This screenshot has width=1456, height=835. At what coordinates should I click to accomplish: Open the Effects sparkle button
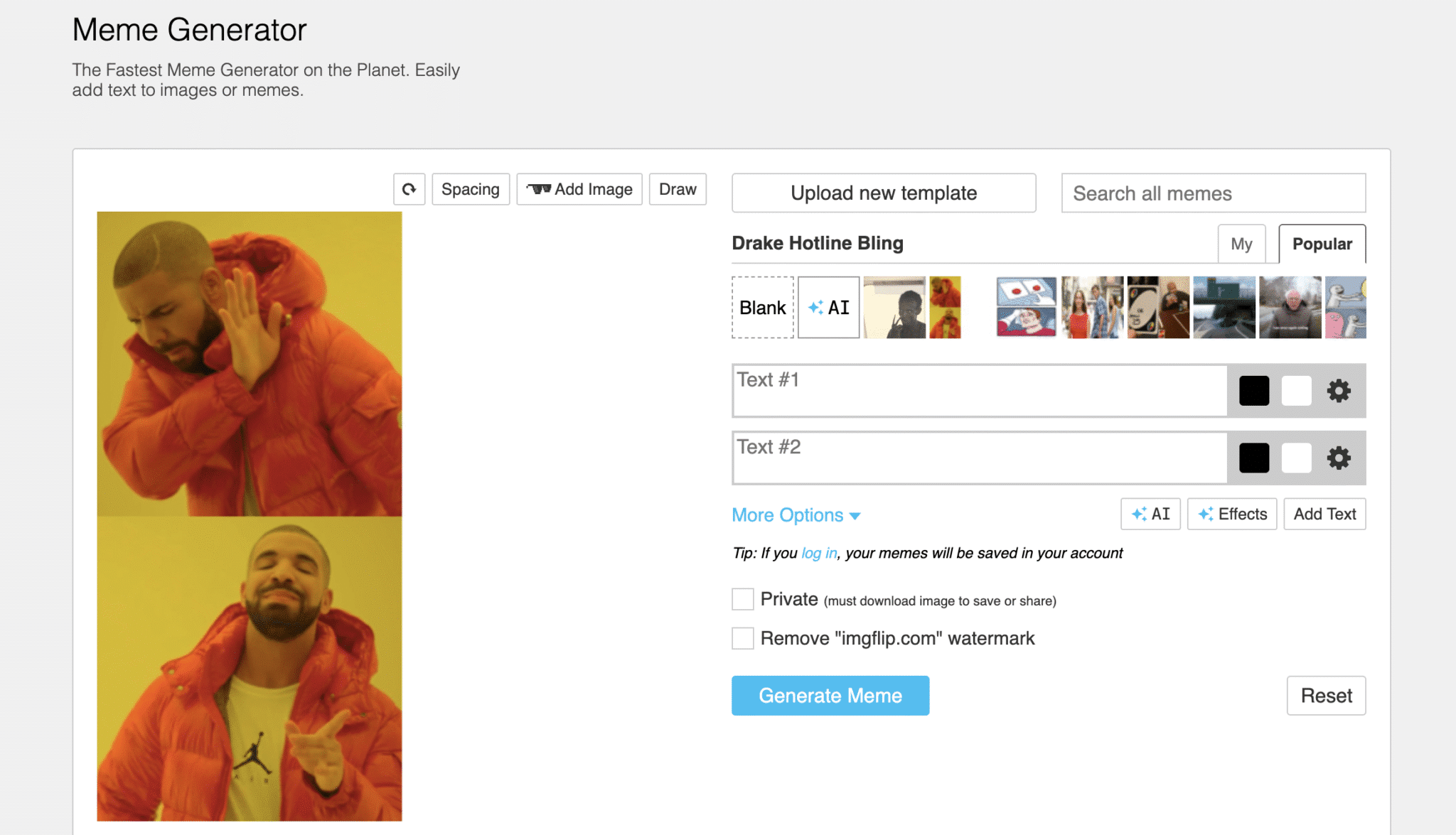pos(1231,514)
